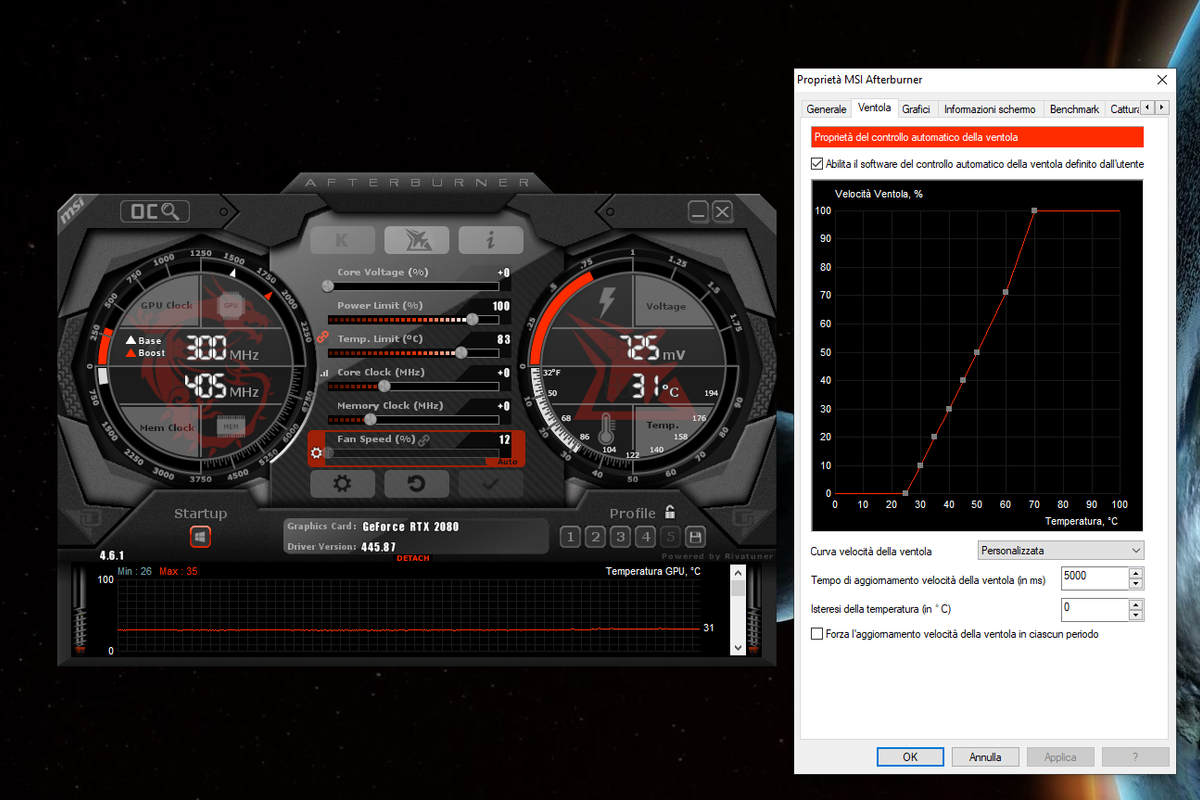The width and height of the screenshot is (1200, 800).
Task: Click the OK button in properties dialog
Action: (x=910, y=757)
